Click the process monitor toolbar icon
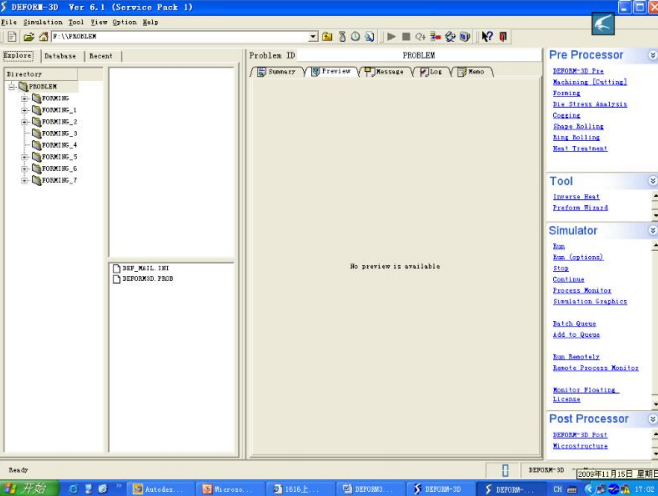Image resolution: width=658 pixels, height=496 pixels. click(435, 37)
